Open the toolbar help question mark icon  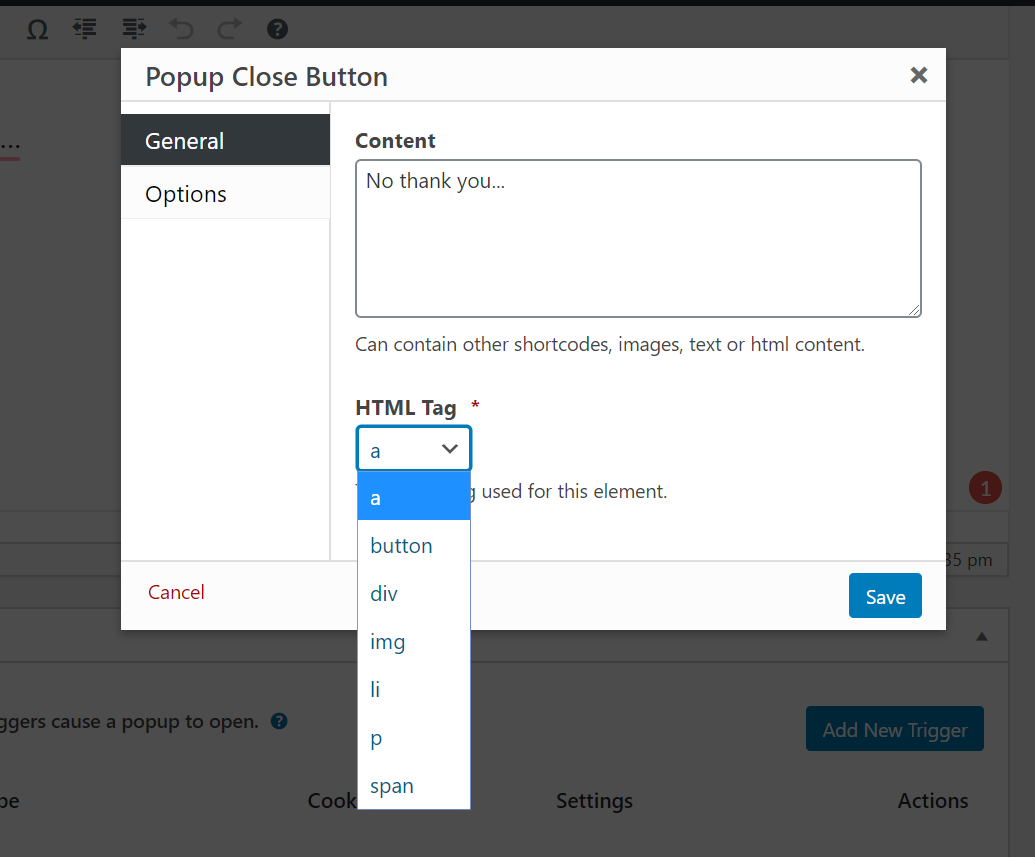(x=276, y=30)
